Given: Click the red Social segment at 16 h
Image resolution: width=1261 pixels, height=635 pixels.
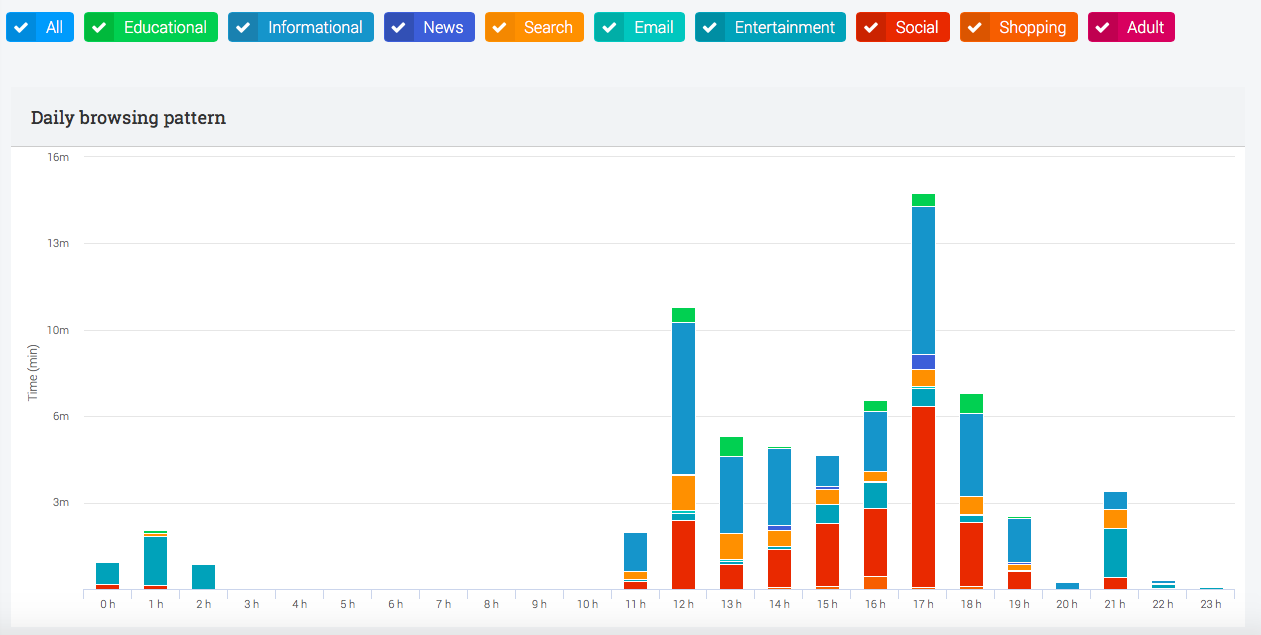Looking at the screenshot, I should (875, 542).
